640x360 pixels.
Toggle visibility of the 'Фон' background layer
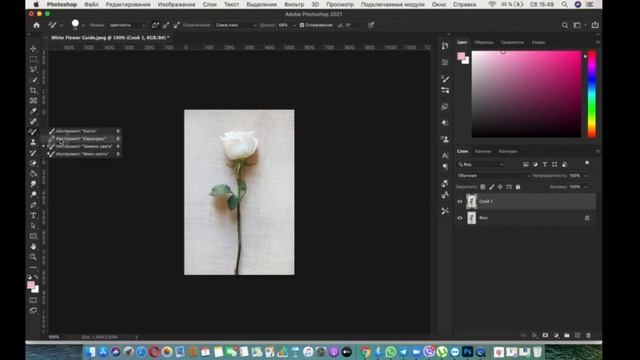tap(460, 218)
